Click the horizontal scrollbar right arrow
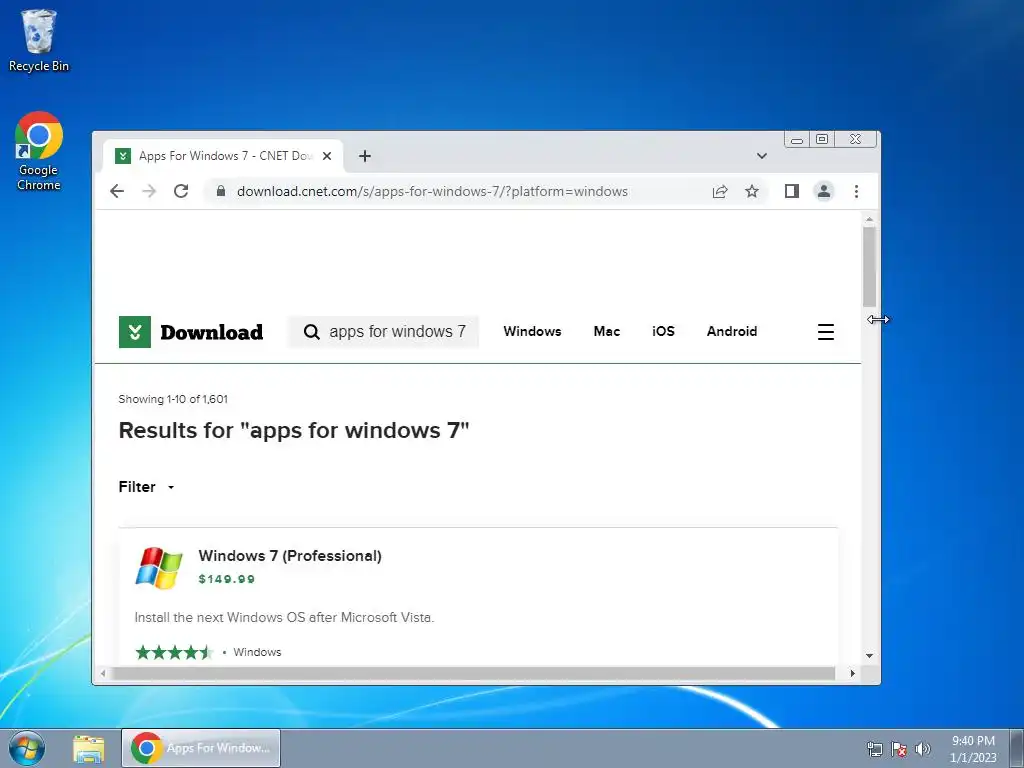 coord(852,673)
